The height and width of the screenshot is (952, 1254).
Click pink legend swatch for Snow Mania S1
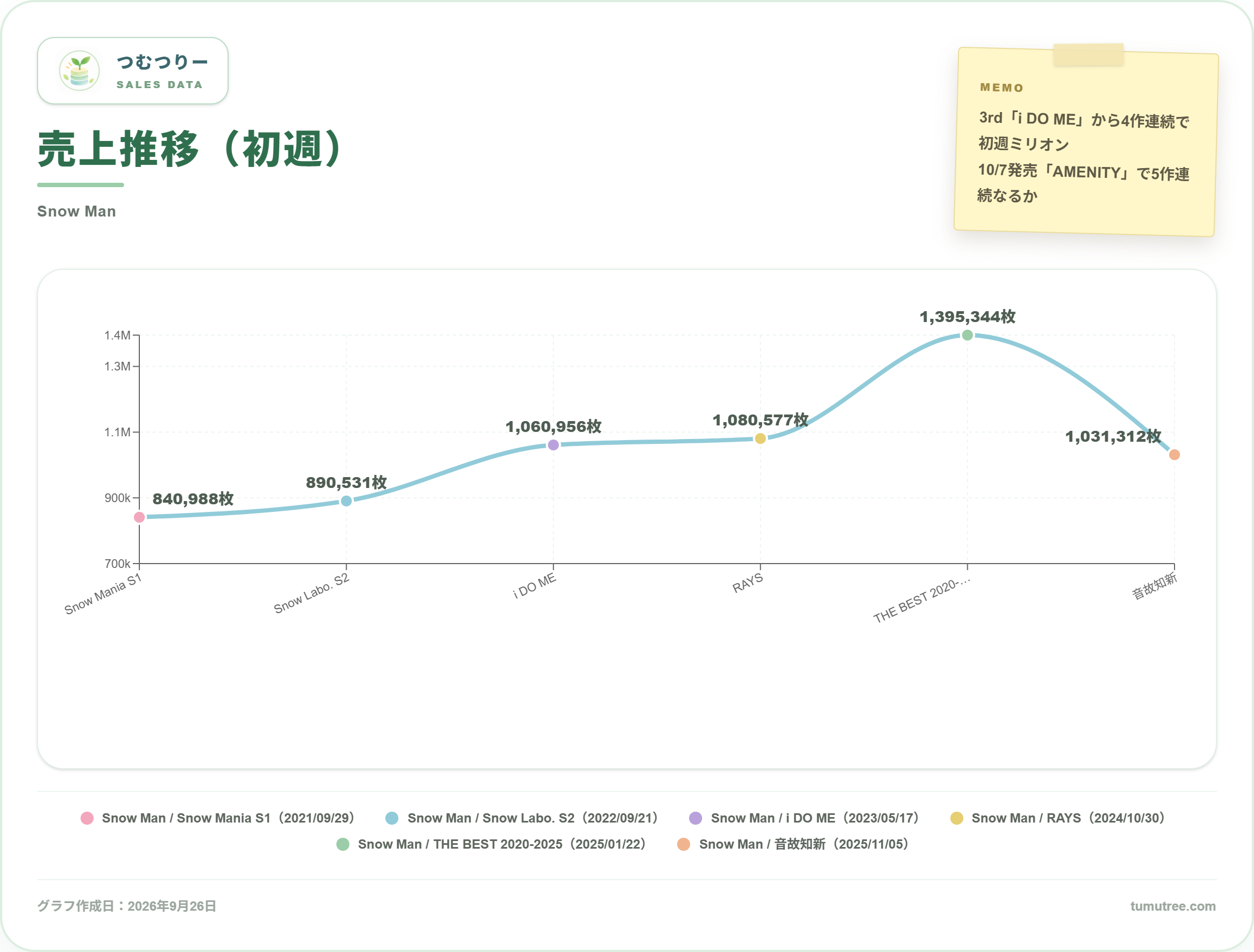coord(87,818)
